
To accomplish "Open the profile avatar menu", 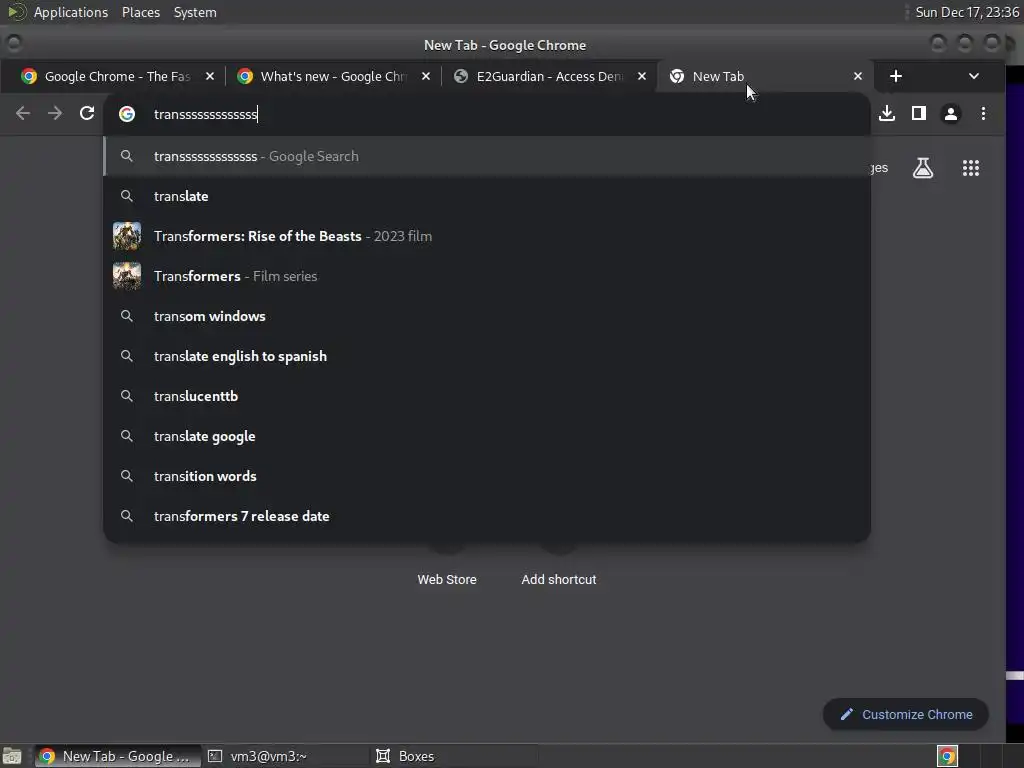I will pos(951,114).
